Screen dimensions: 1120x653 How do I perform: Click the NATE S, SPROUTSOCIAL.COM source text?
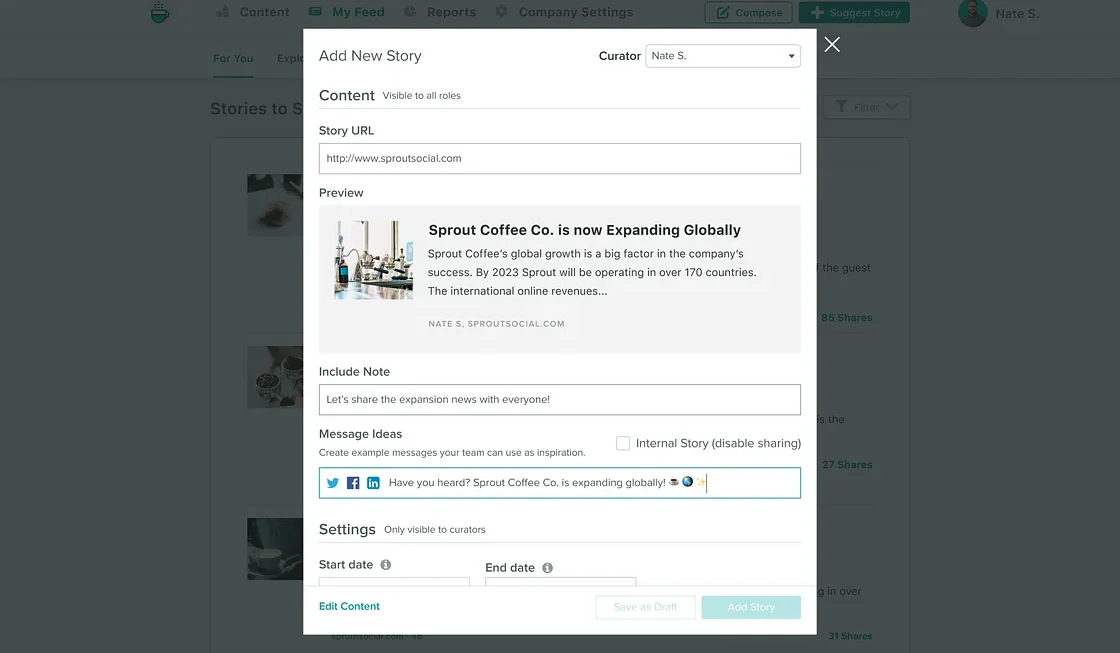pyautogui.click(x=496, y=324)
